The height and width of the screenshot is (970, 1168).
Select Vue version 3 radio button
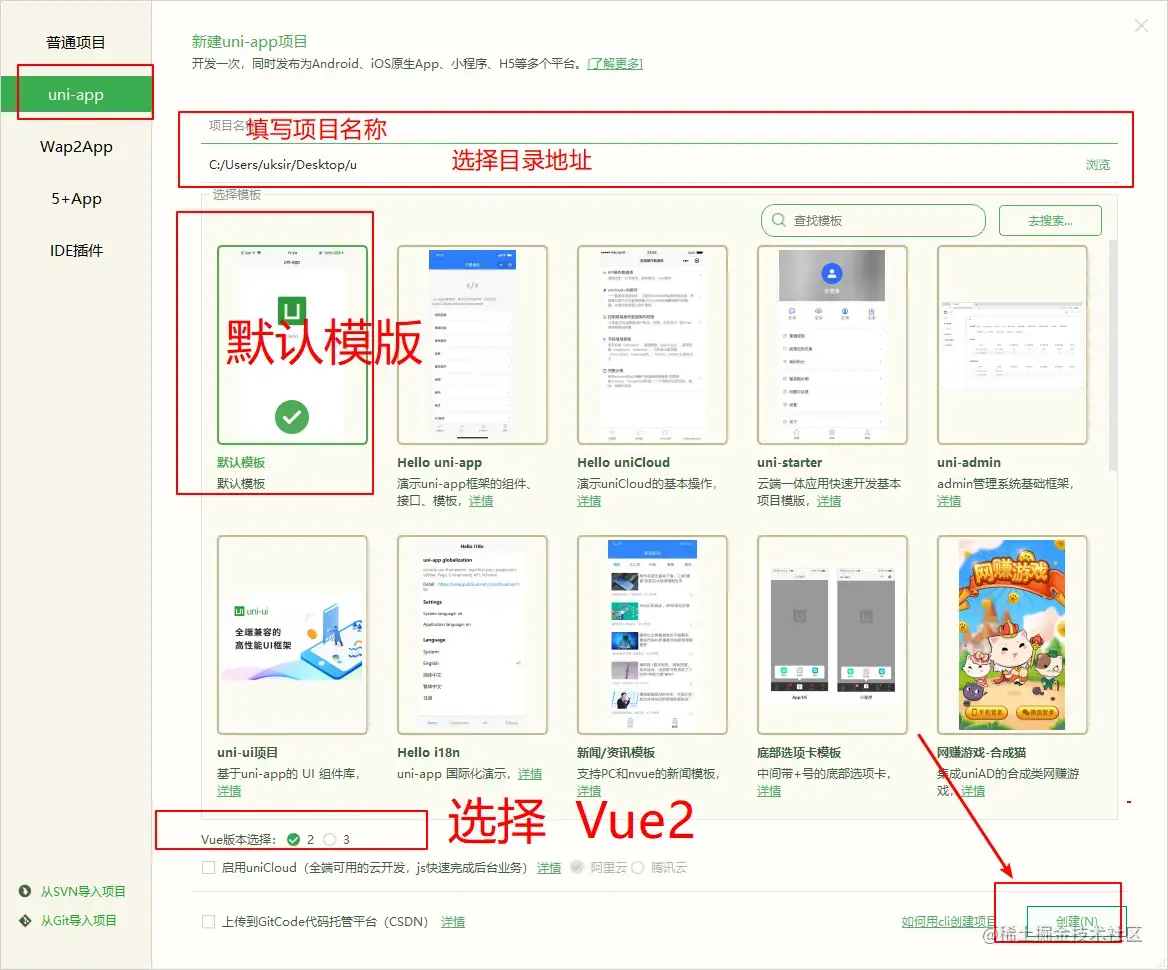[x=329, y=839]
